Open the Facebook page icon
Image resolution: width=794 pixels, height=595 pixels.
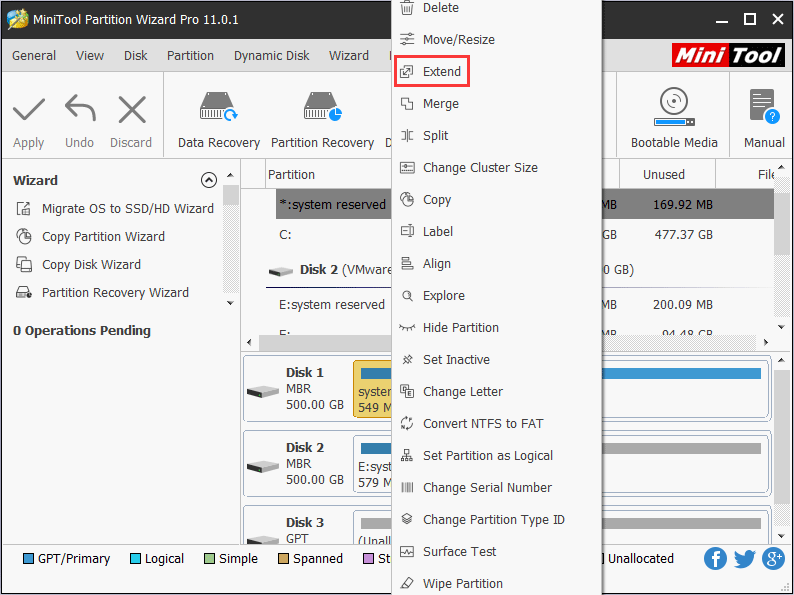coord(715,558)
